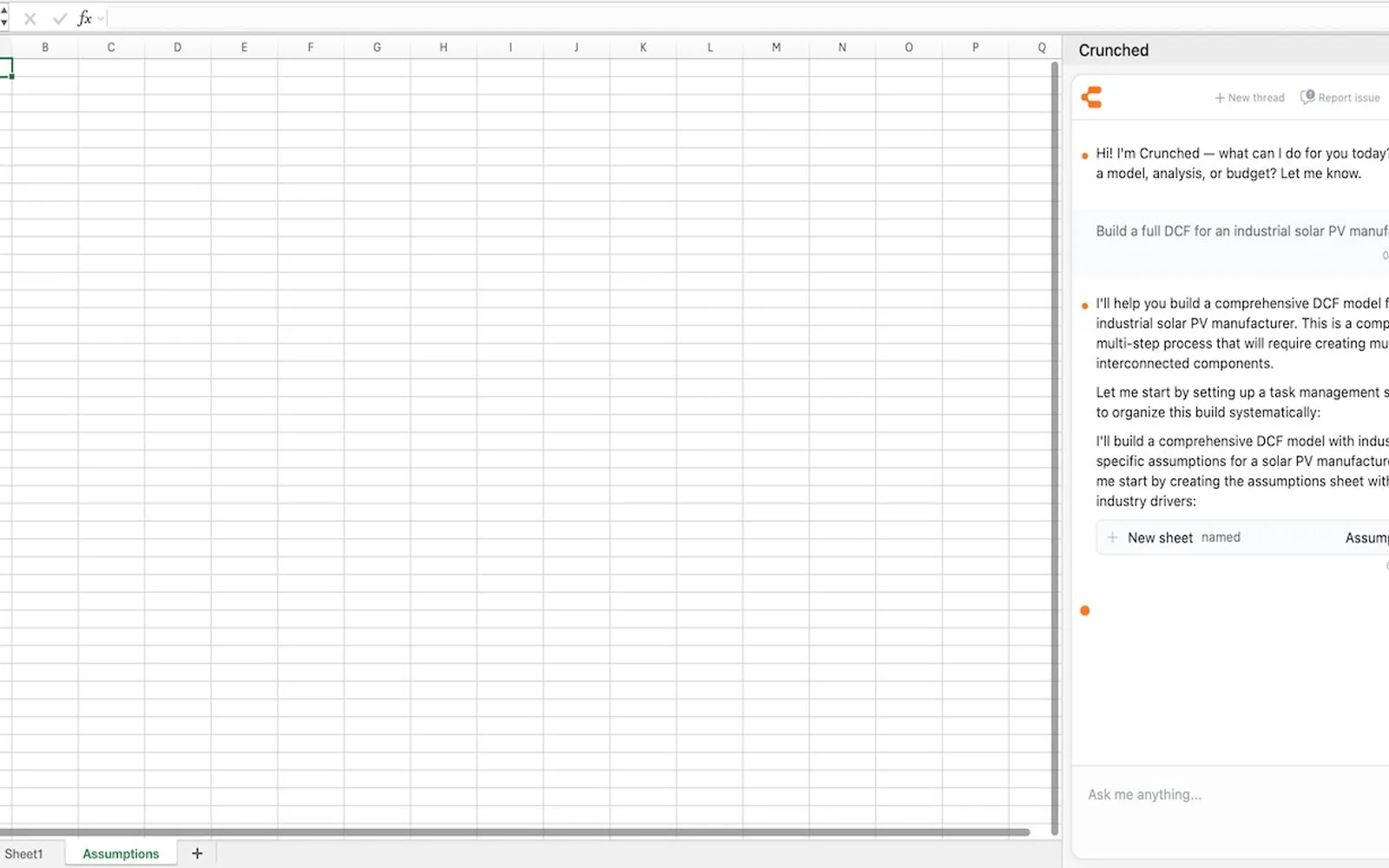
Task: Switch to the Sheet1 tab
Action: click(23, 854)
